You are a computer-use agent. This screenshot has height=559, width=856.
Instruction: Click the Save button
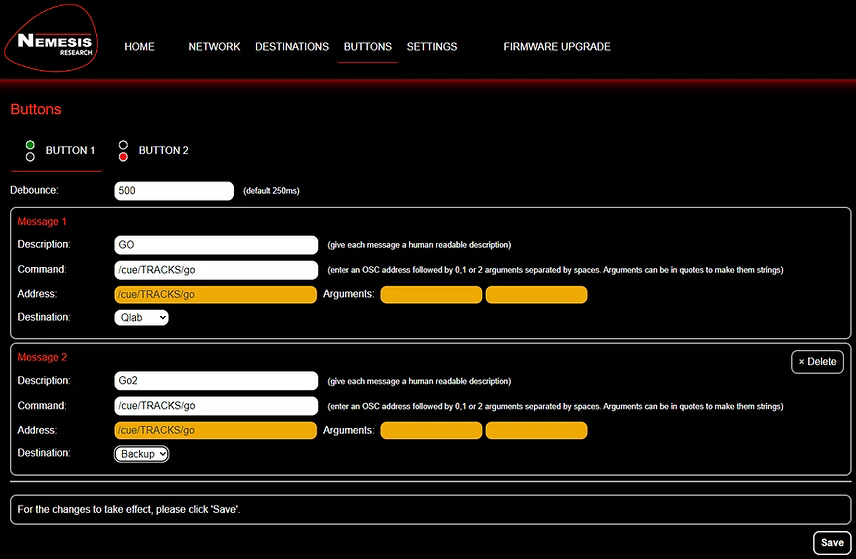[x=831, y=543]
